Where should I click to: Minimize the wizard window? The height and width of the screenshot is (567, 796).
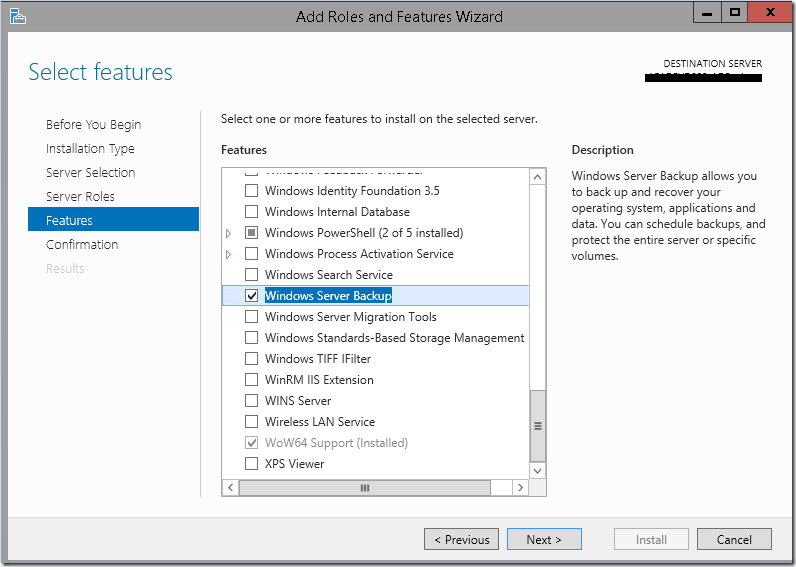pos(707,13)
